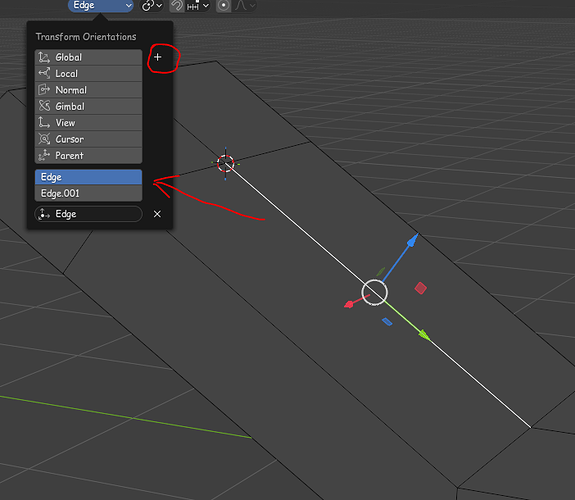The width and height of the screenshot is (575, 500).
Task: Choose the custom Edge orientation
Action: (88, 177)
